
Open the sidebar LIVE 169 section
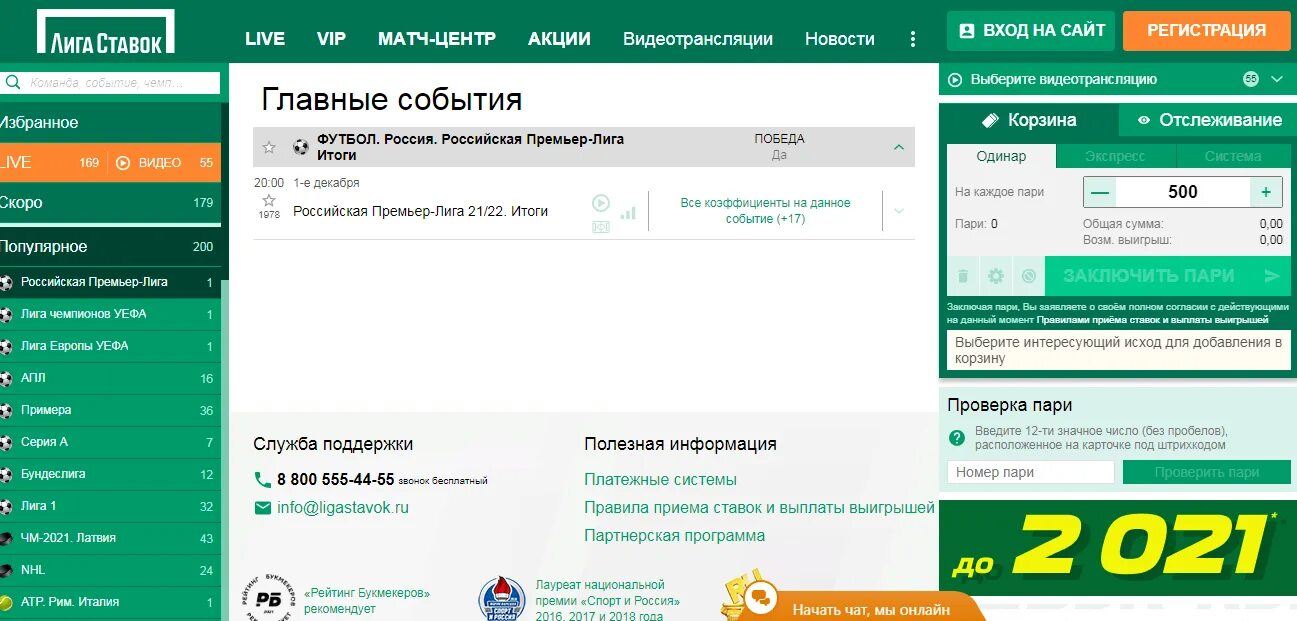(x=52, y=162)
